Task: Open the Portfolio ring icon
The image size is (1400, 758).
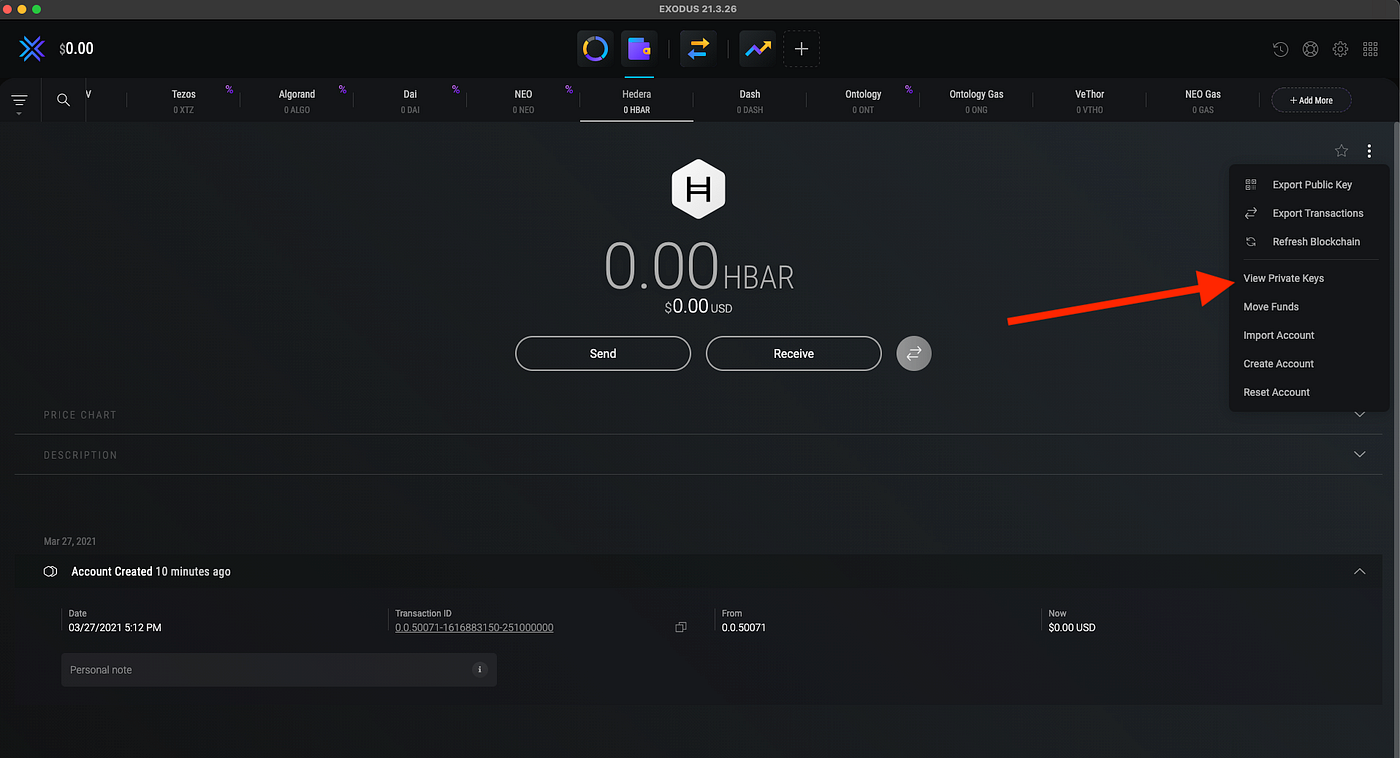Action: [595, 48]
